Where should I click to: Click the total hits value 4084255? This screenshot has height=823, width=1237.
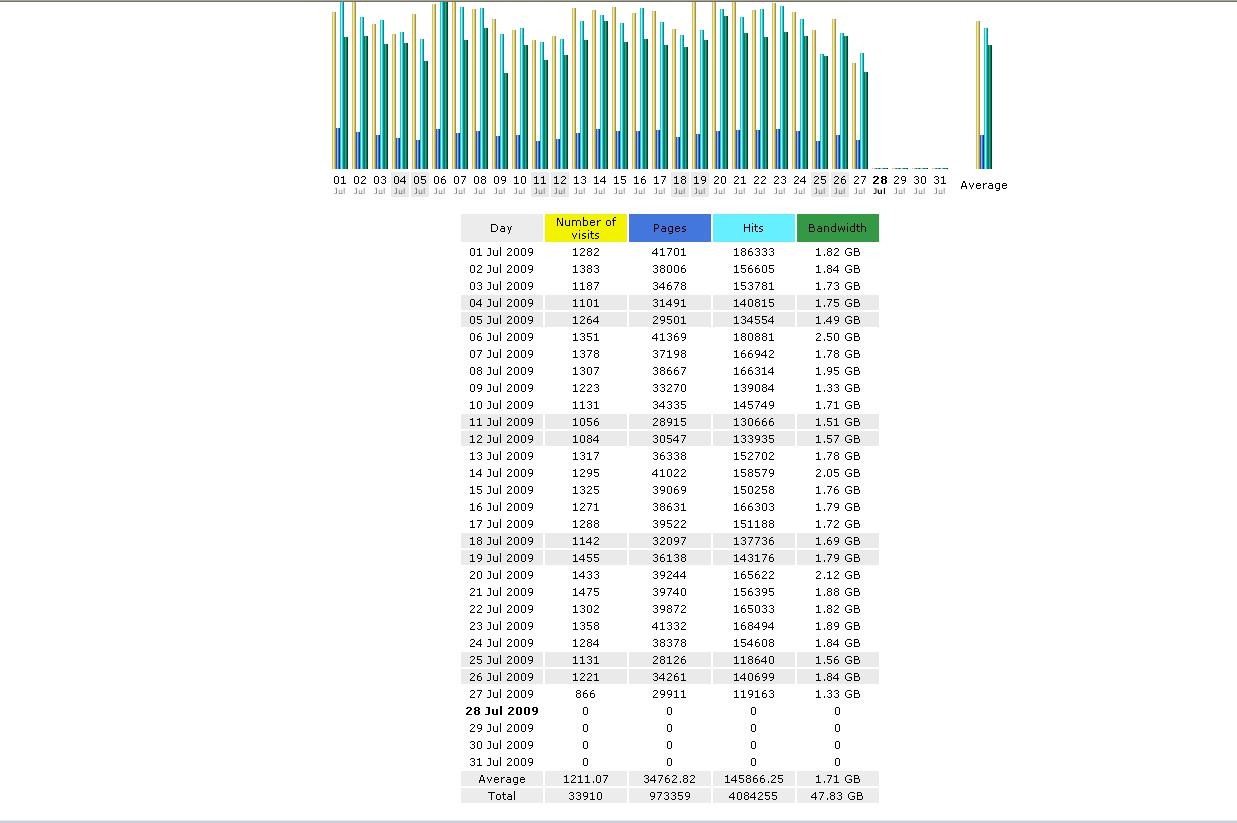coord(753,796)
